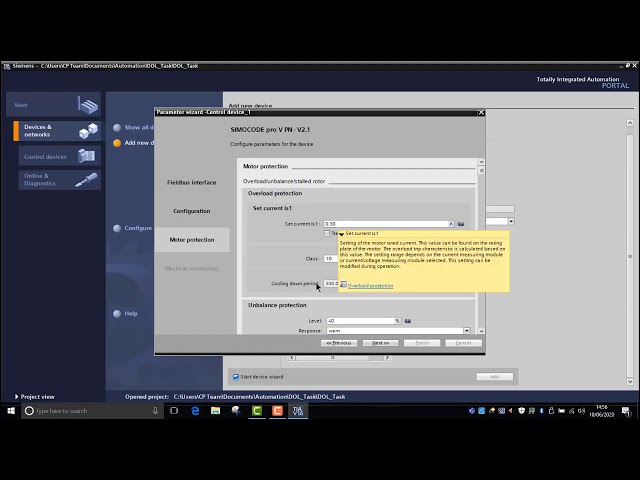The image size is (640, 480).
Task: Collapse tooltip arrow beside Set current Is1 title
Action: pos(341,234)
